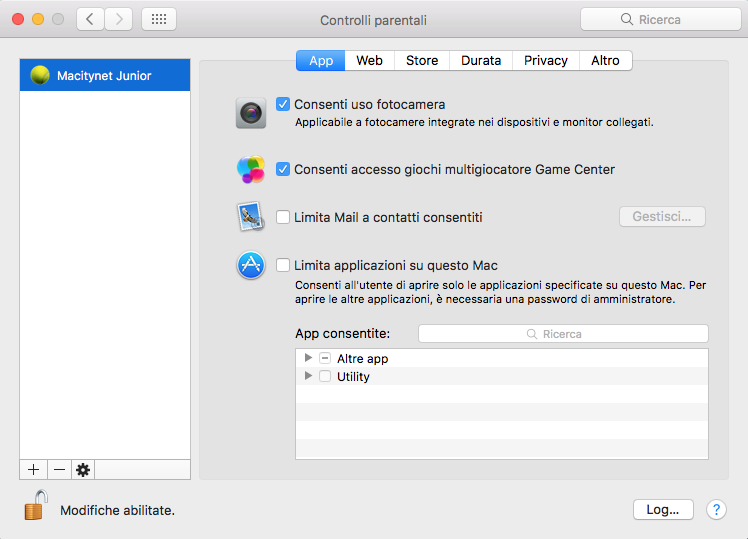Screen dimensions: 748x539
Task: Click the padlock to prevent changes
Action: (x=36, y=506)
